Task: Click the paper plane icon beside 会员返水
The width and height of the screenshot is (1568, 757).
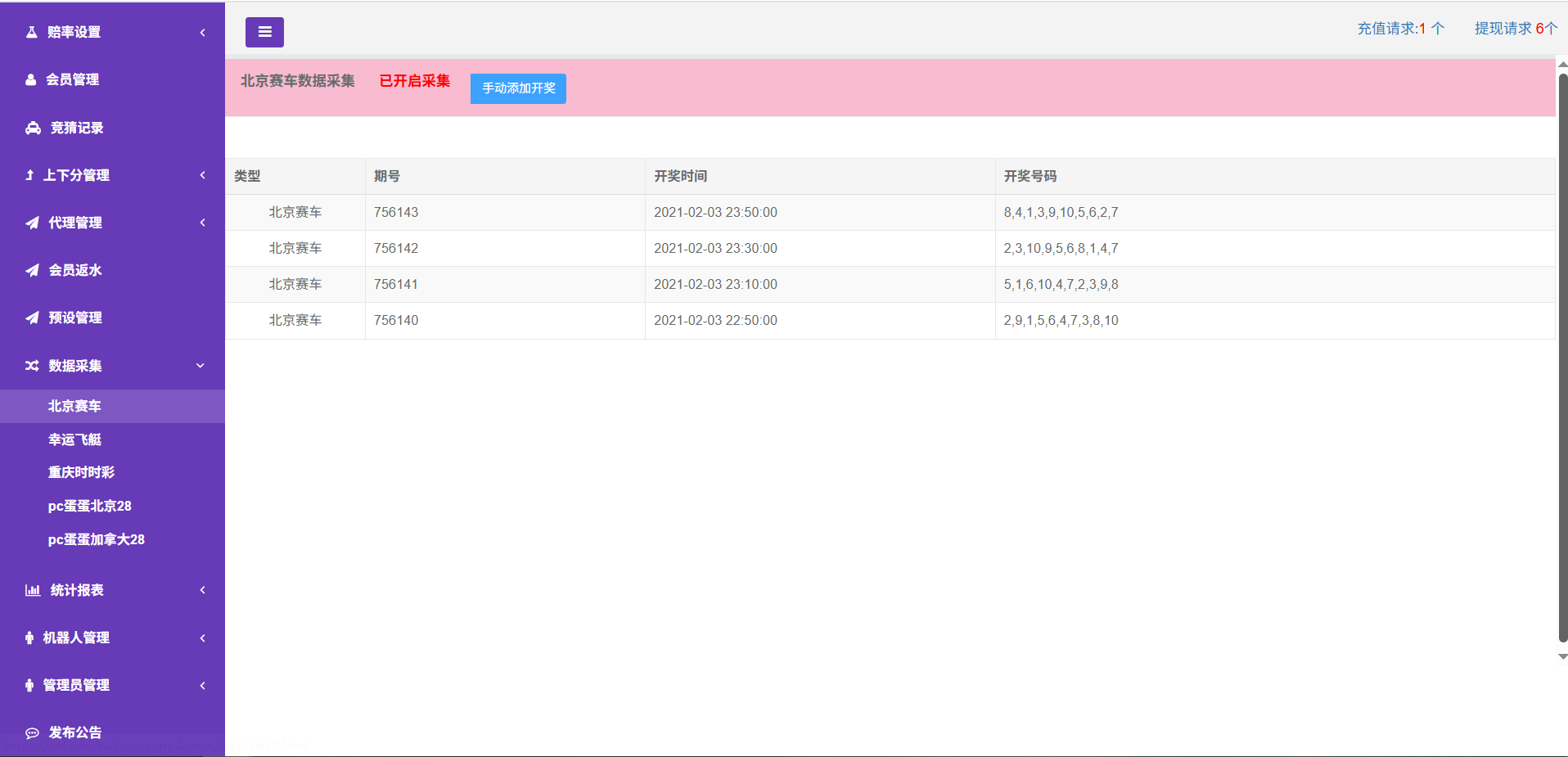Action: [x=32, y=270]
